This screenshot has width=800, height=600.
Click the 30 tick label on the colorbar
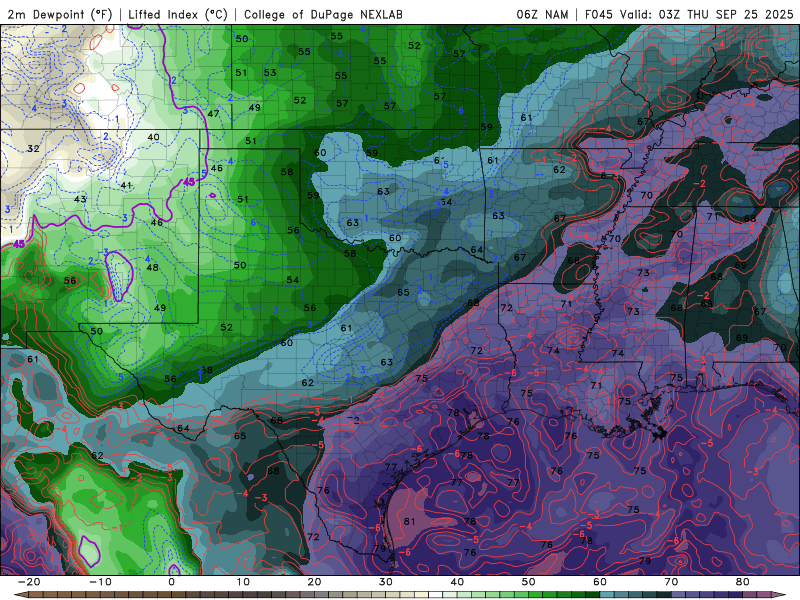386,582
